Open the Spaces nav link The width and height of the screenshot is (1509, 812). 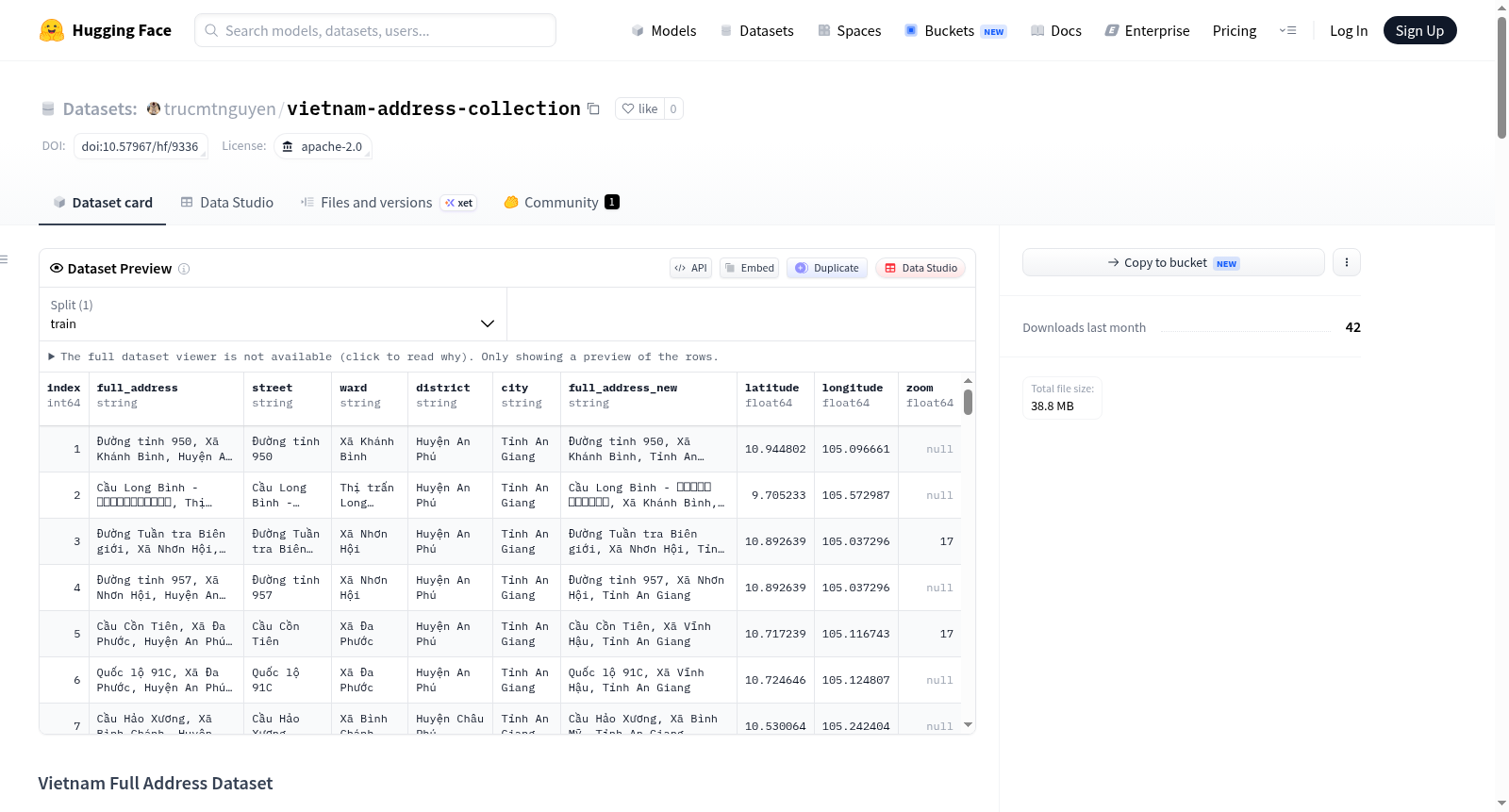[850, 31]
